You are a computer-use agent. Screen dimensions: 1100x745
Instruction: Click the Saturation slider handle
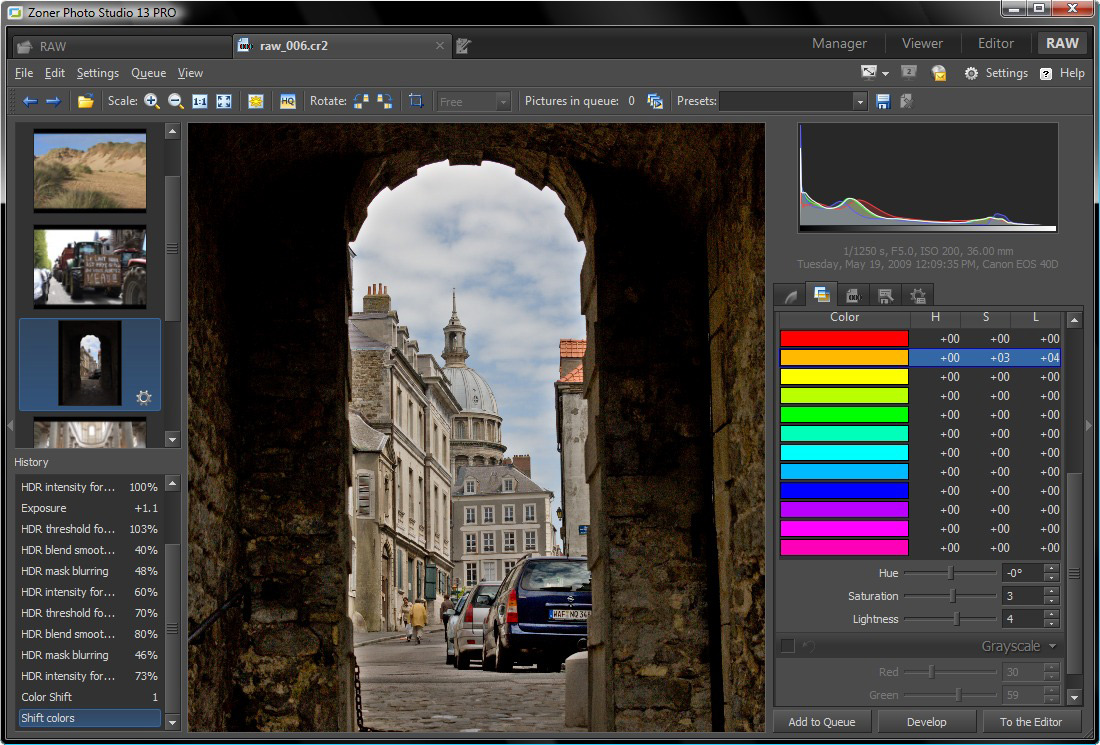pyautogui.click(x=952, y=596)
